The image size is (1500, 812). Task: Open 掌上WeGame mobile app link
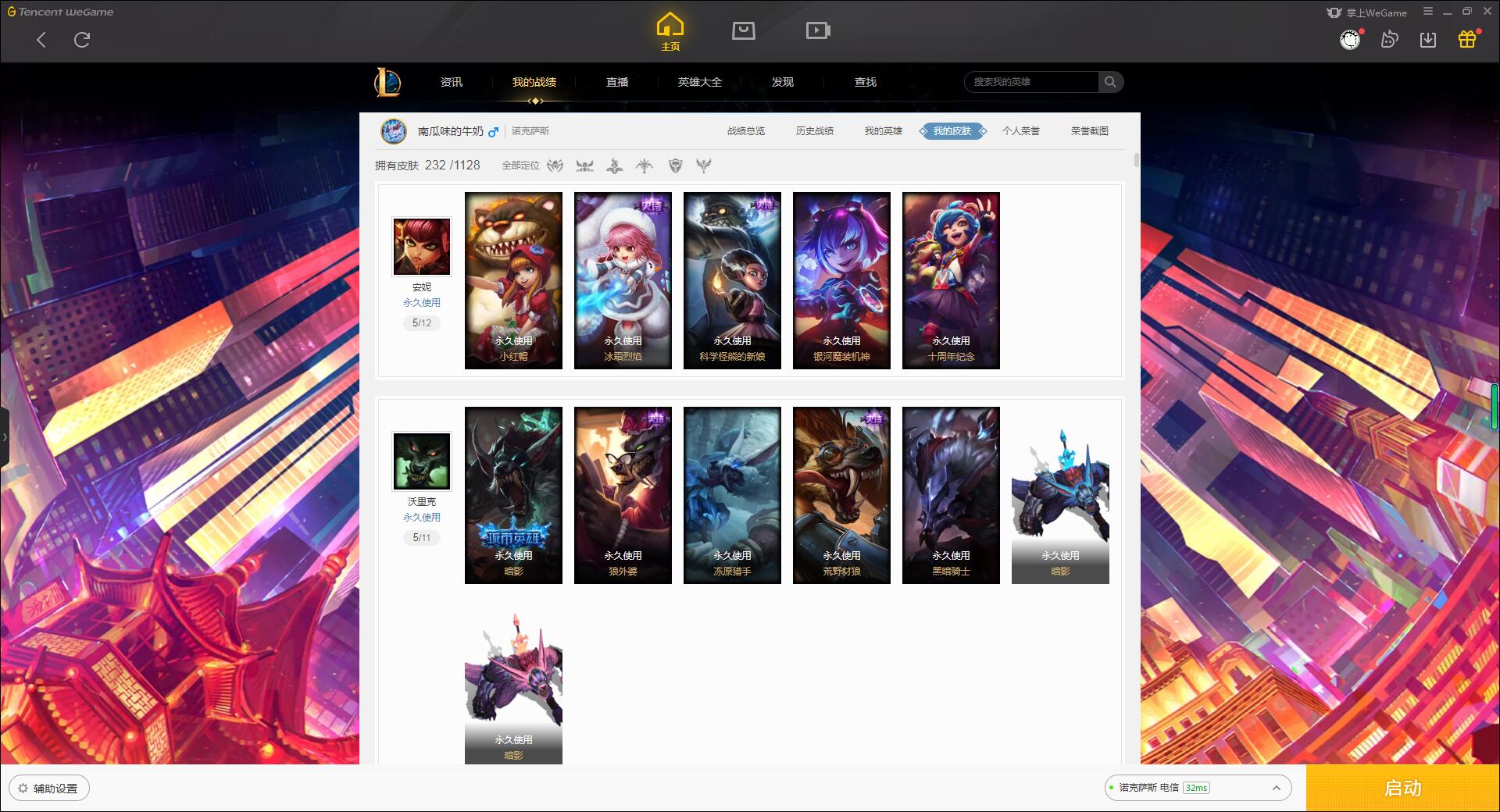pos(1366,12)
